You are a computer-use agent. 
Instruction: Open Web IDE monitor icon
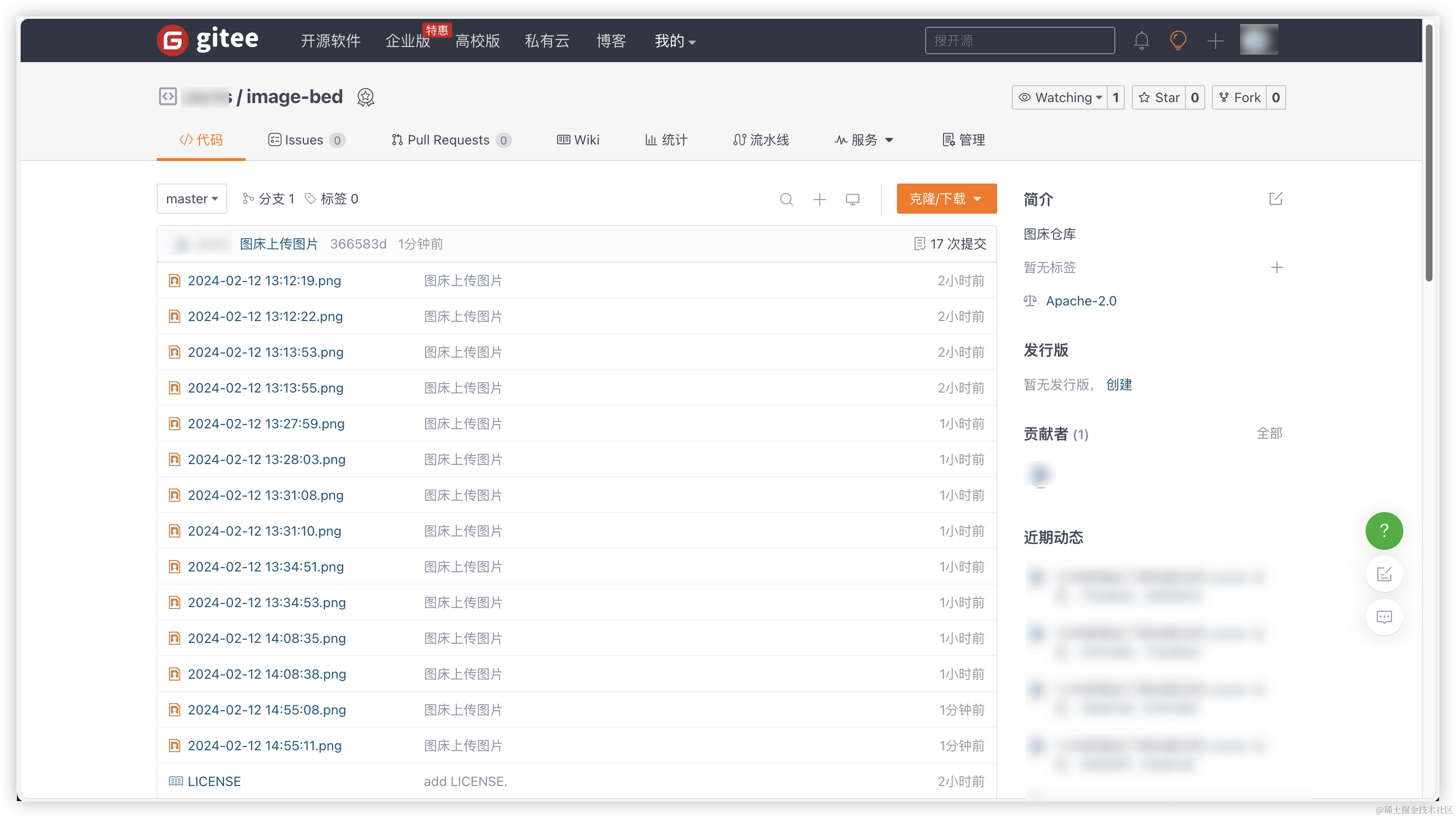(852, 199)
